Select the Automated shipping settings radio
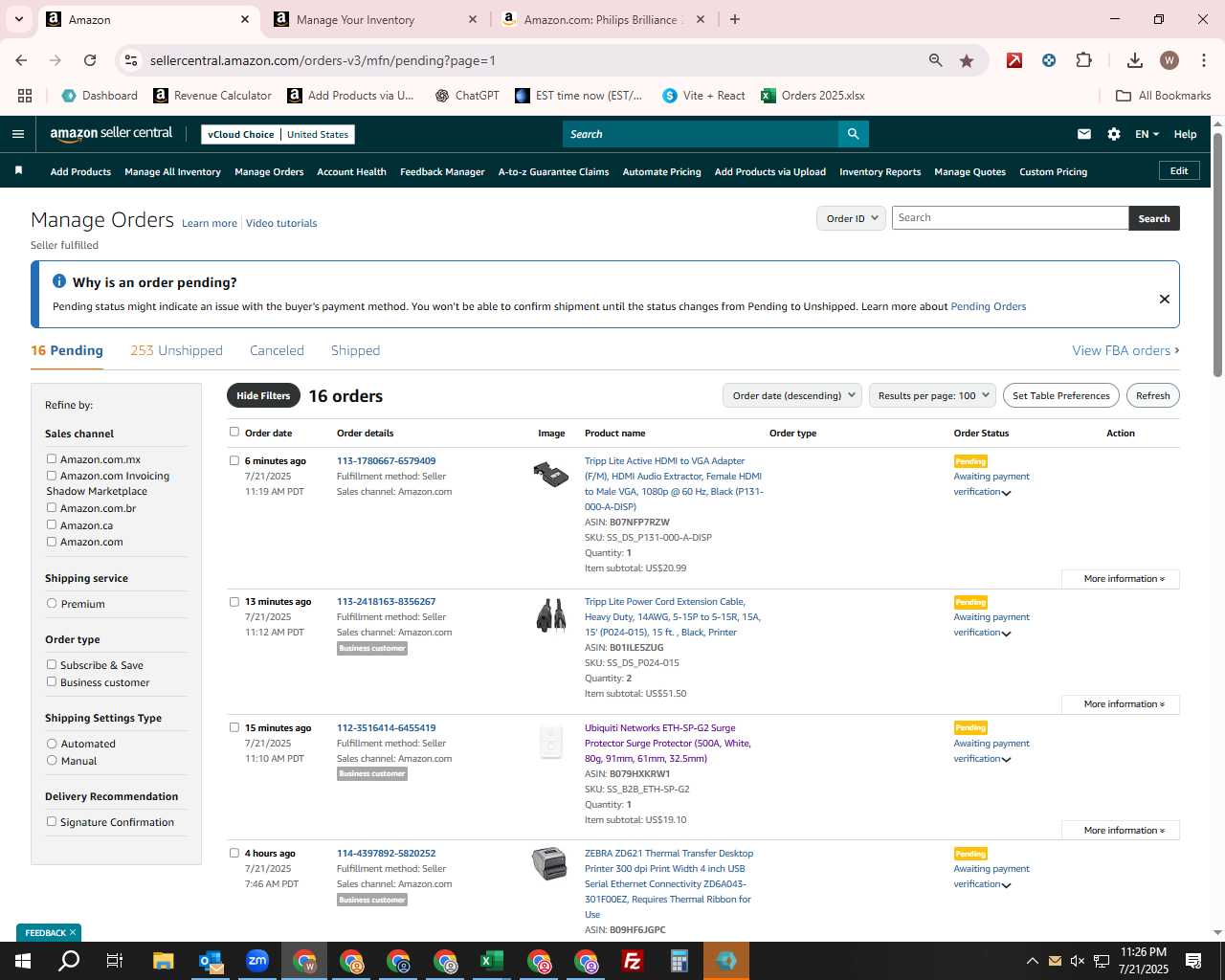The height and width of the screenshot is (980, 1225). coord(52,744)
